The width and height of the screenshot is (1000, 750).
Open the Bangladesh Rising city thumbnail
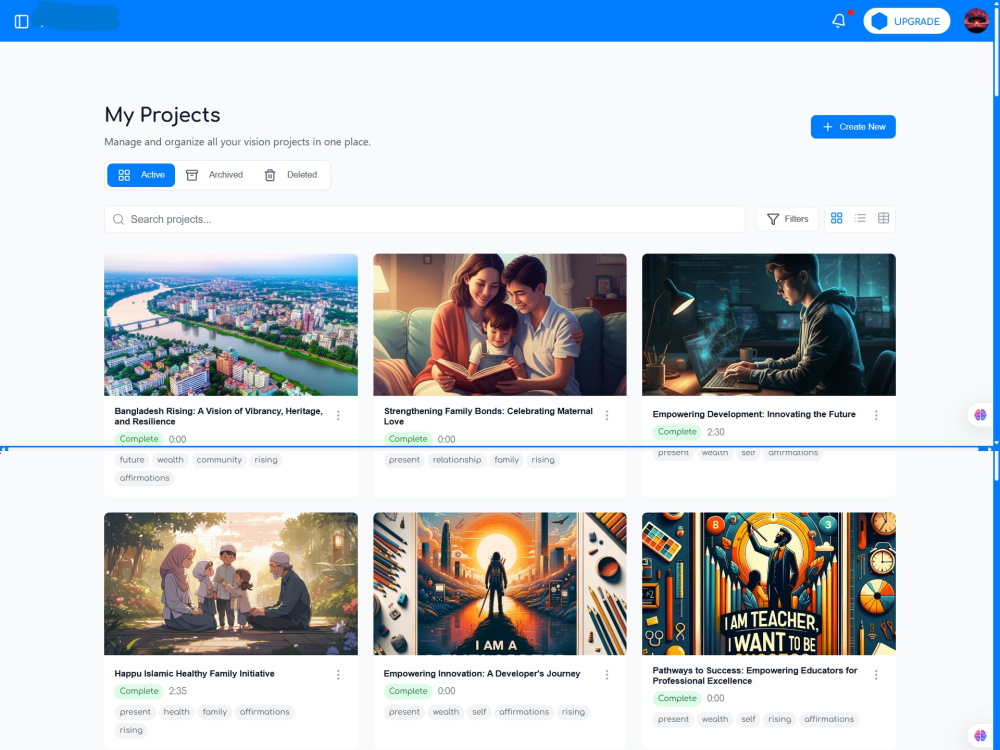click(231, 325)
